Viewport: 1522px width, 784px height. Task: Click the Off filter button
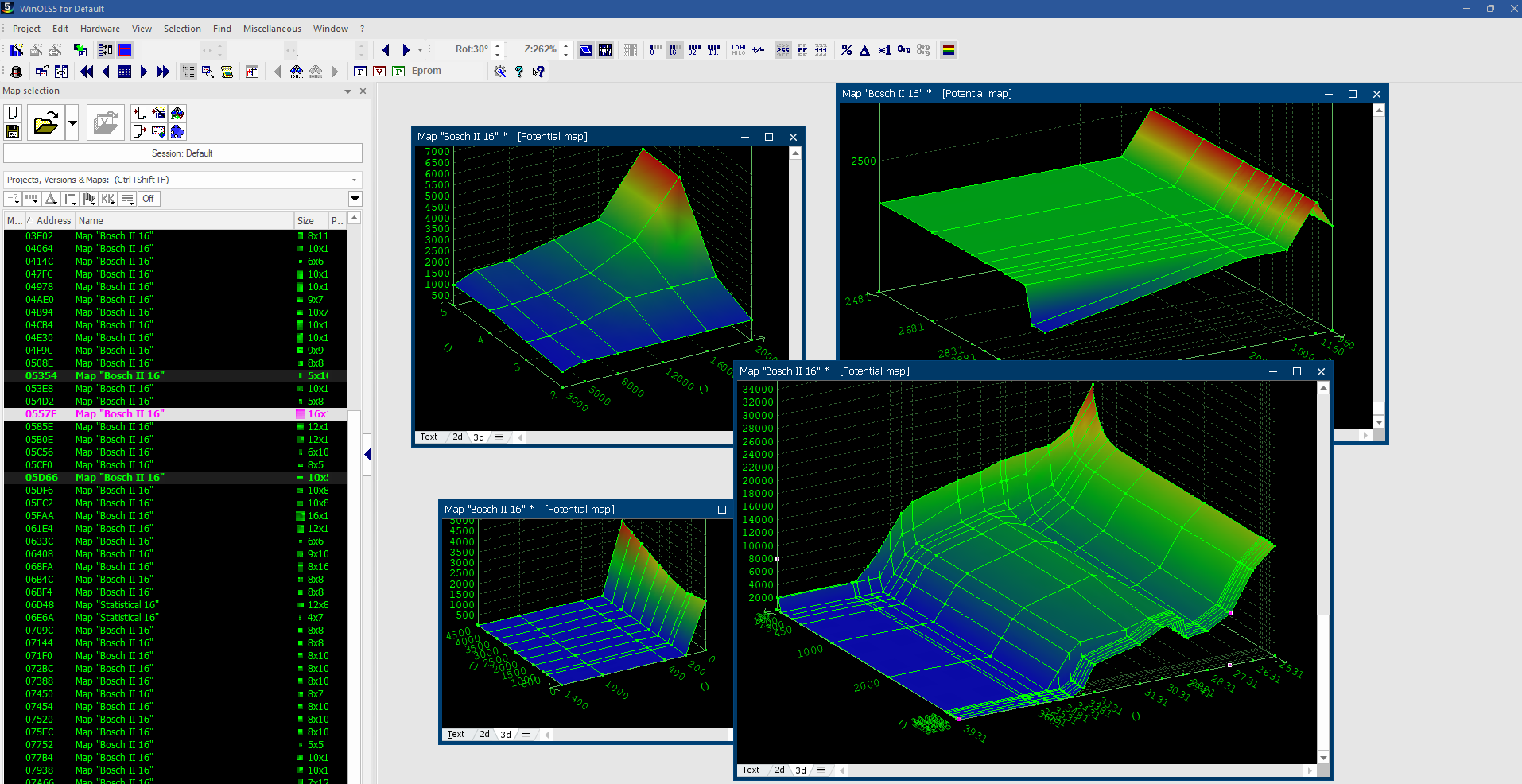(149, 199)
